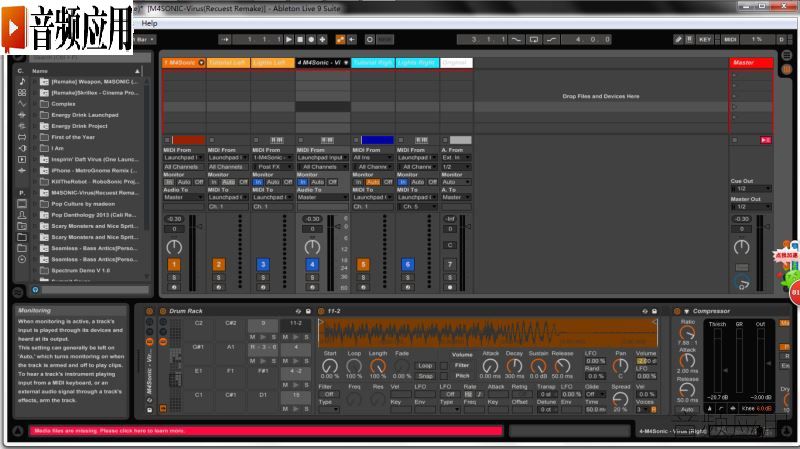Open the Clips category in the browser
The height and width of the screenshot is (449, 800).
(x=22, y=159)
